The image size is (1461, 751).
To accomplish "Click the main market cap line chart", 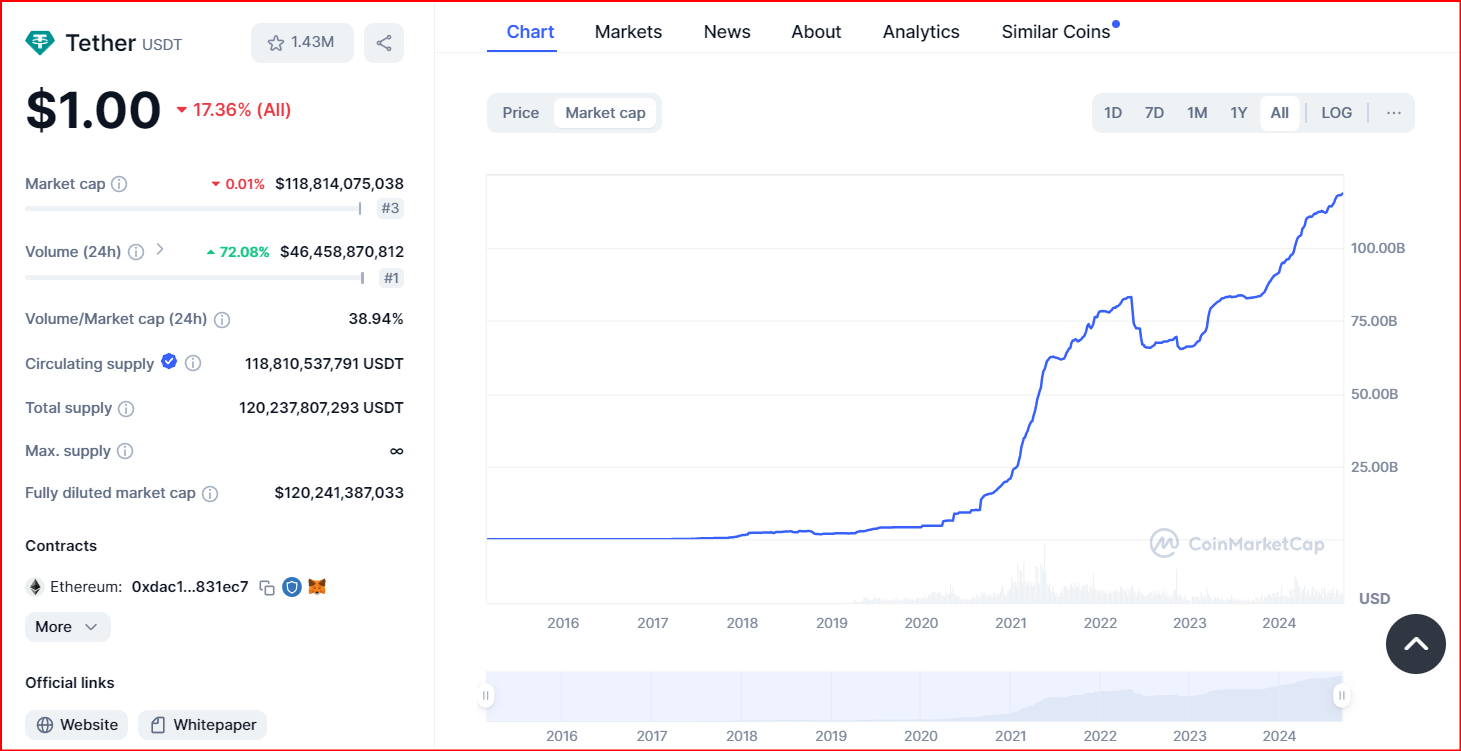I will click(914, 389).
